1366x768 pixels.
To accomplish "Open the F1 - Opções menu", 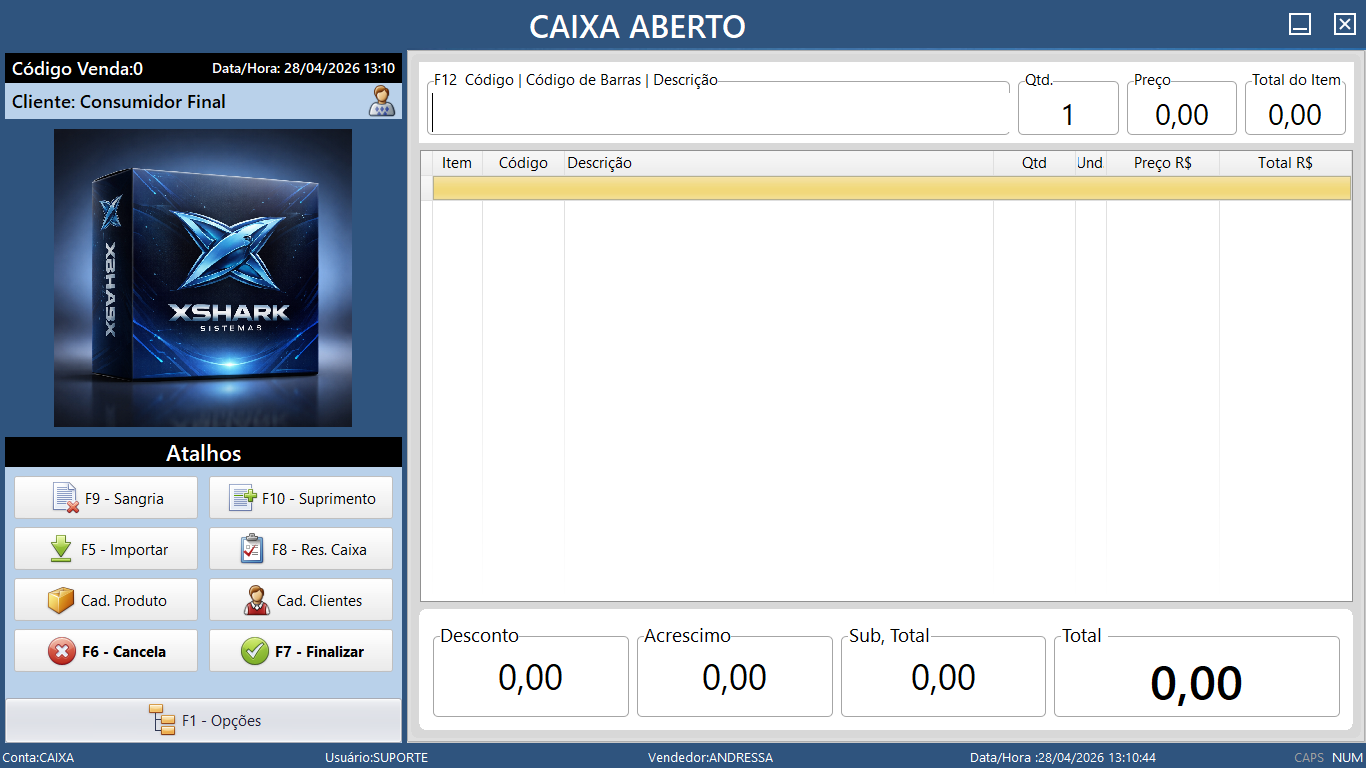I will [x=204, y=720].
